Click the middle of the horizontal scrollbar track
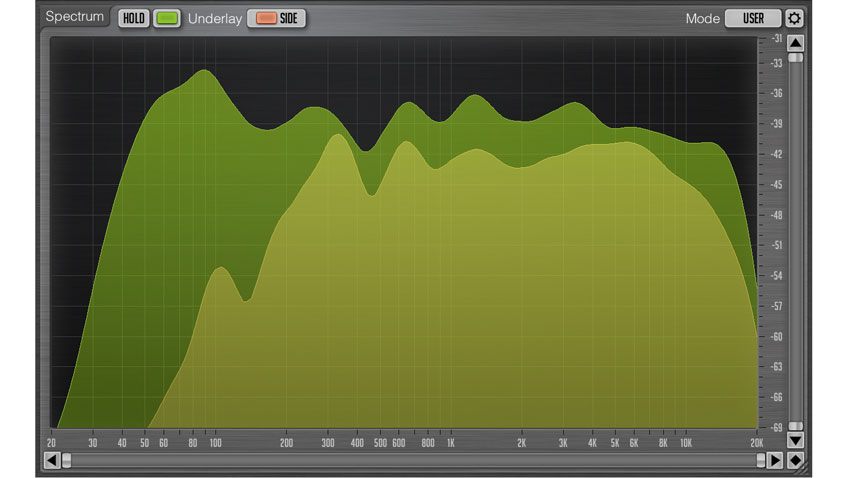Screen dimensions: 850x478 [412, 460]
